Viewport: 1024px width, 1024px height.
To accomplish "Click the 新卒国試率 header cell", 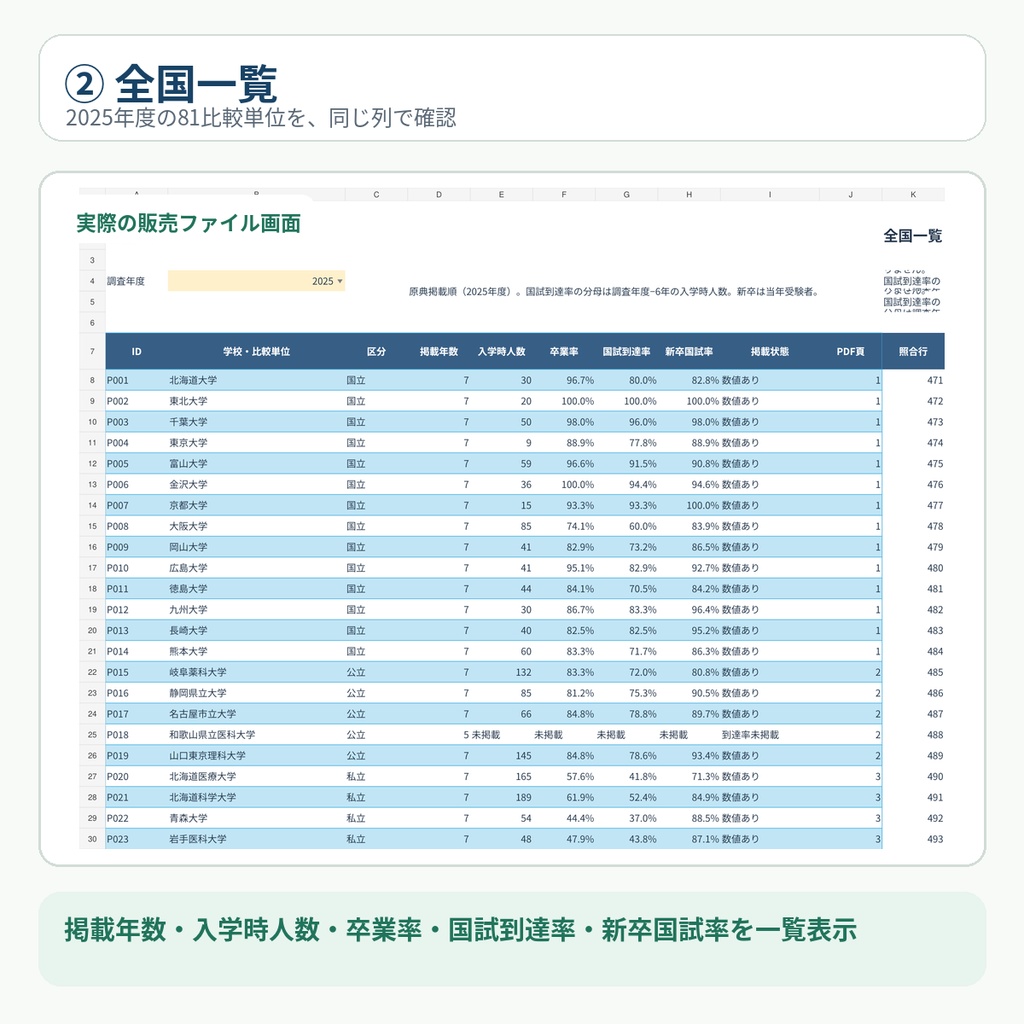I will (689, 351).
